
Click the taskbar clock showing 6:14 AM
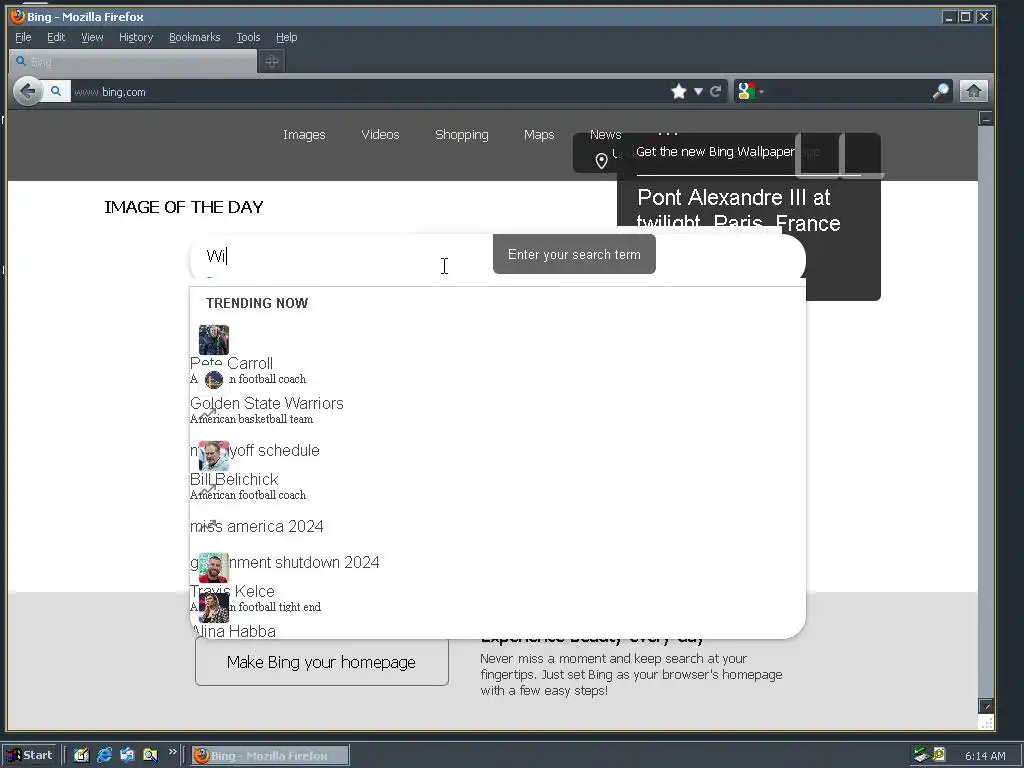985,756
